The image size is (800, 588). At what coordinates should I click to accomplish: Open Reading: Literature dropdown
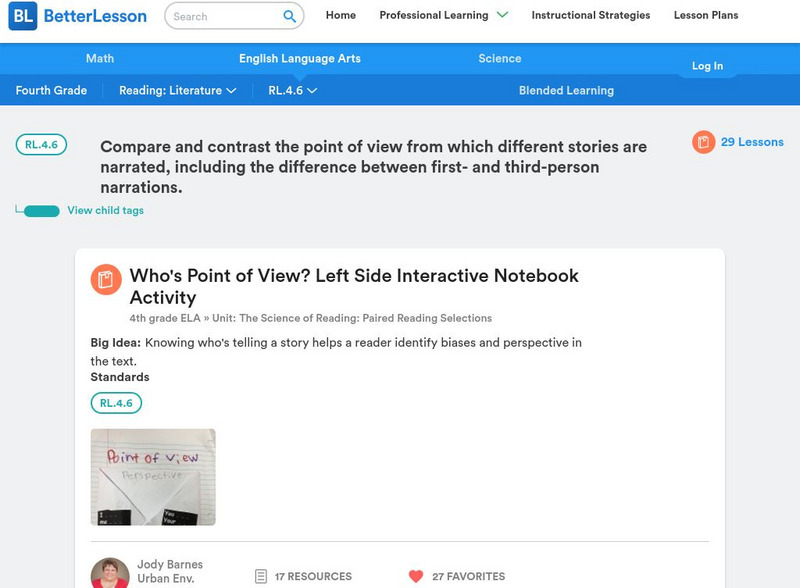pos(177,90)
